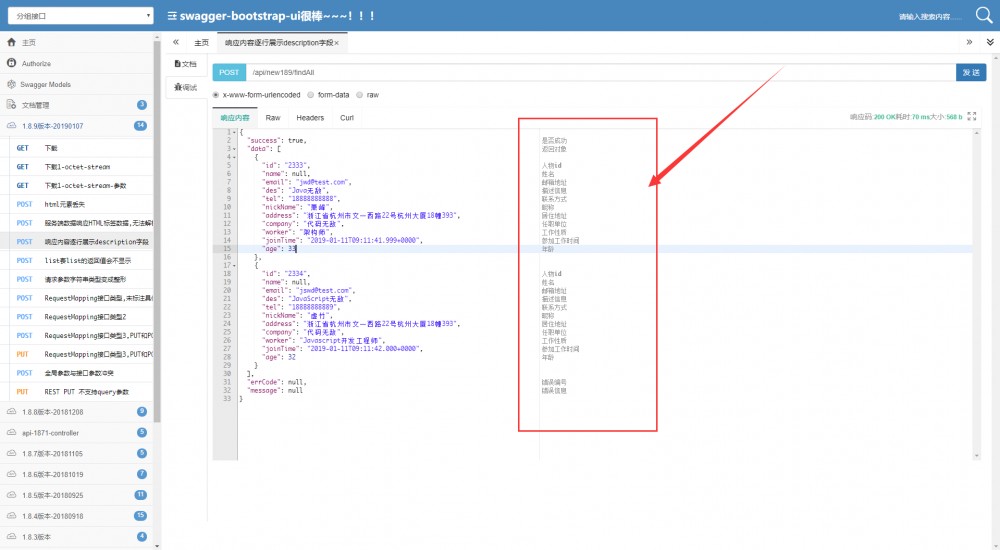Focus the header search input field
The width and height of the screenshot is (1000, 550).
tap(928, 17)
